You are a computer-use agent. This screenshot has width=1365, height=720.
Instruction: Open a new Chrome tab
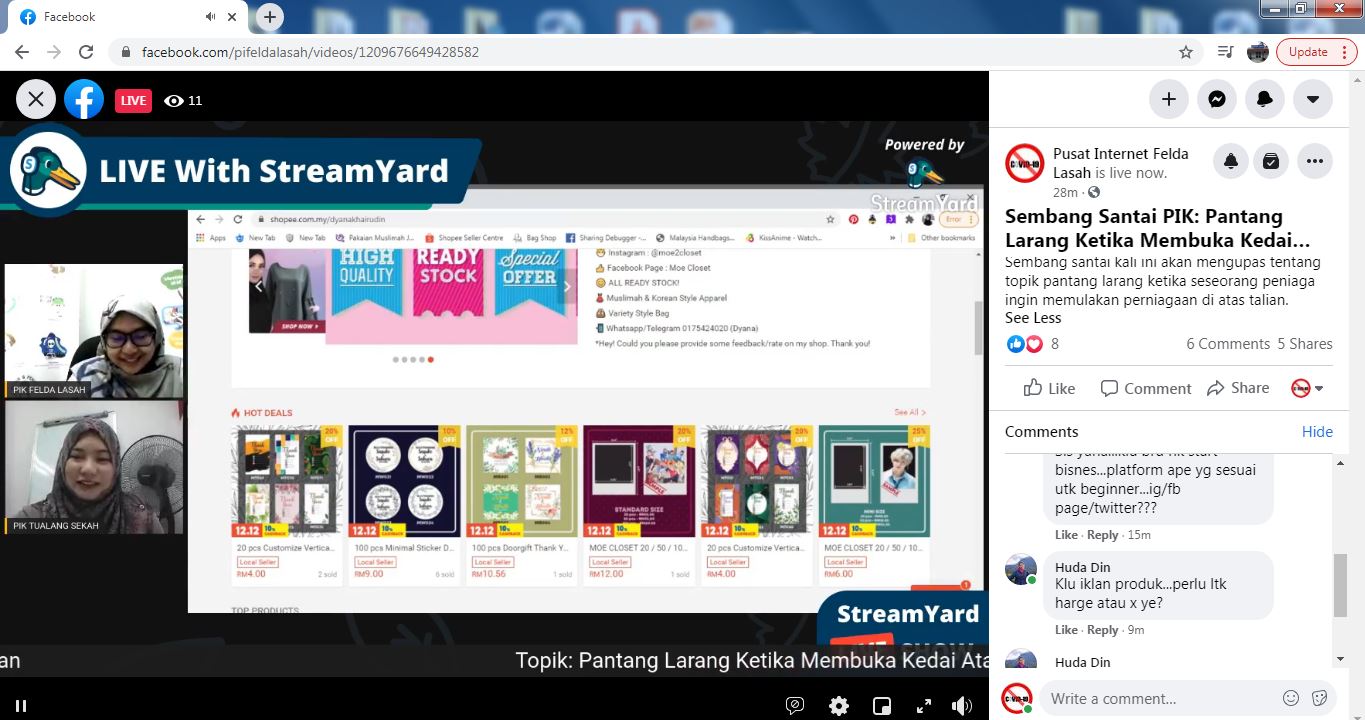(x=270, y=17)
